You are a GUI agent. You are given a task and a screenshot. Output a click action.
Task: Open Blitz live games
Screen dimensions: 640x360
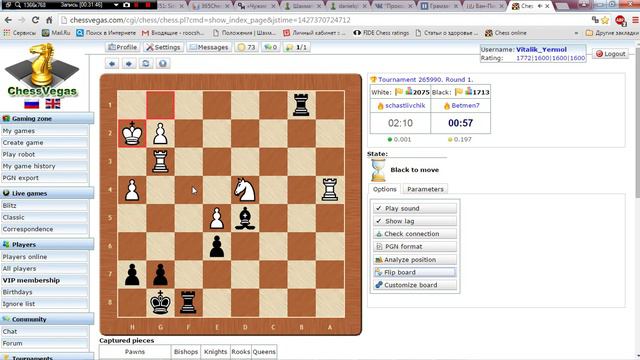(x=44, y=206)
